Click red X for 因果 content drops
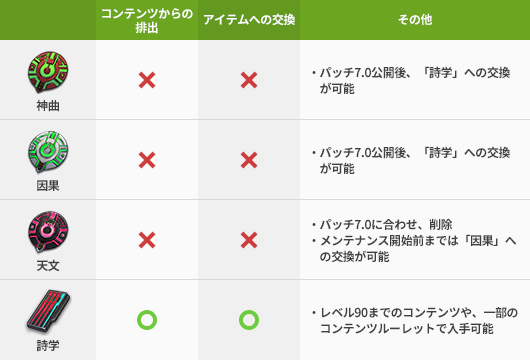Screen dimensions: 530x360 pos(147,160)
